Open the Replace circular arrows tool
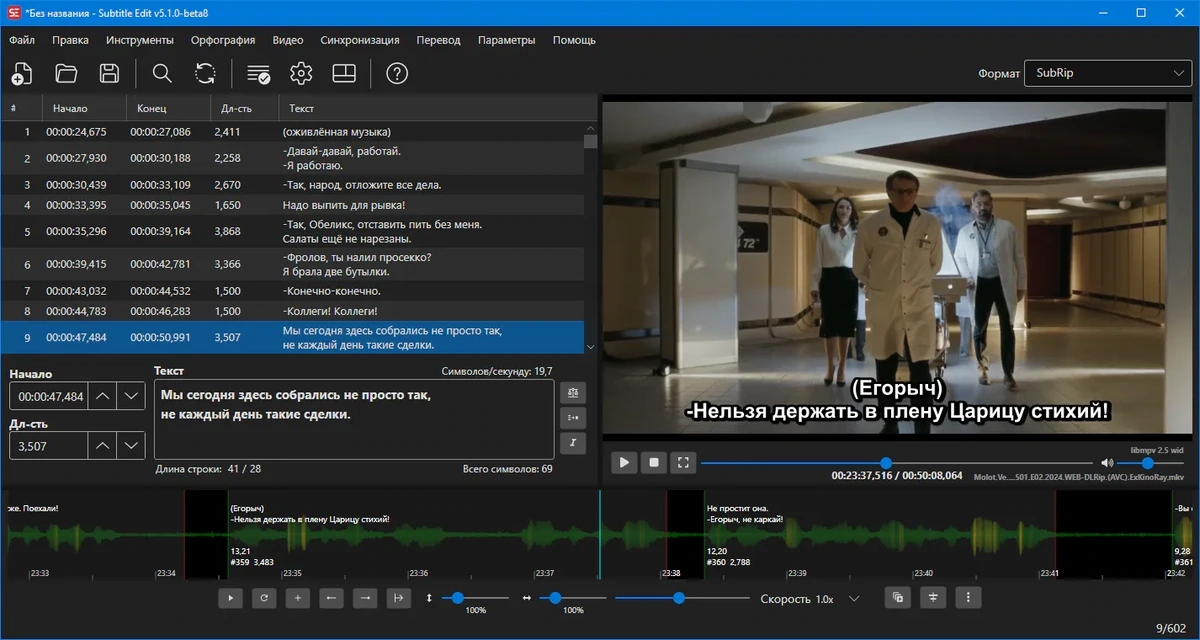 click(x=205, y=73)
